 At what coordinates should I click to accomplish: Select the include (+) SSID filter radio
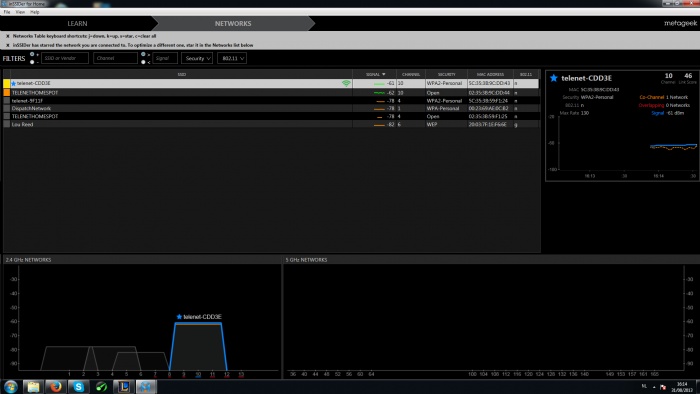point(32,54)
